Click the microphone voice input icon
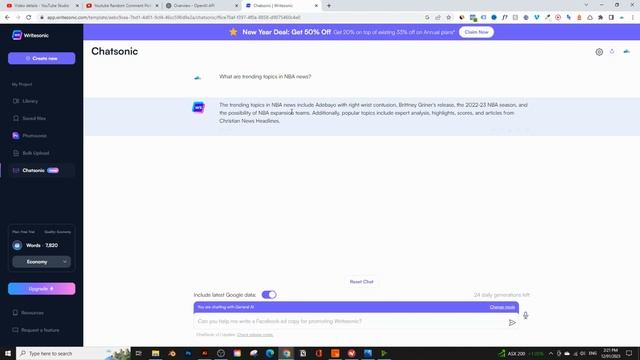640x360 pixels. pos(525,315)
